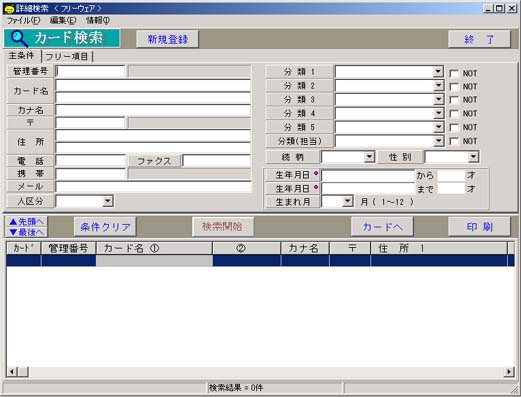This screenshot has width=521, height=397.
Task: Open the 人区分 dropdown
Action: 108,201
